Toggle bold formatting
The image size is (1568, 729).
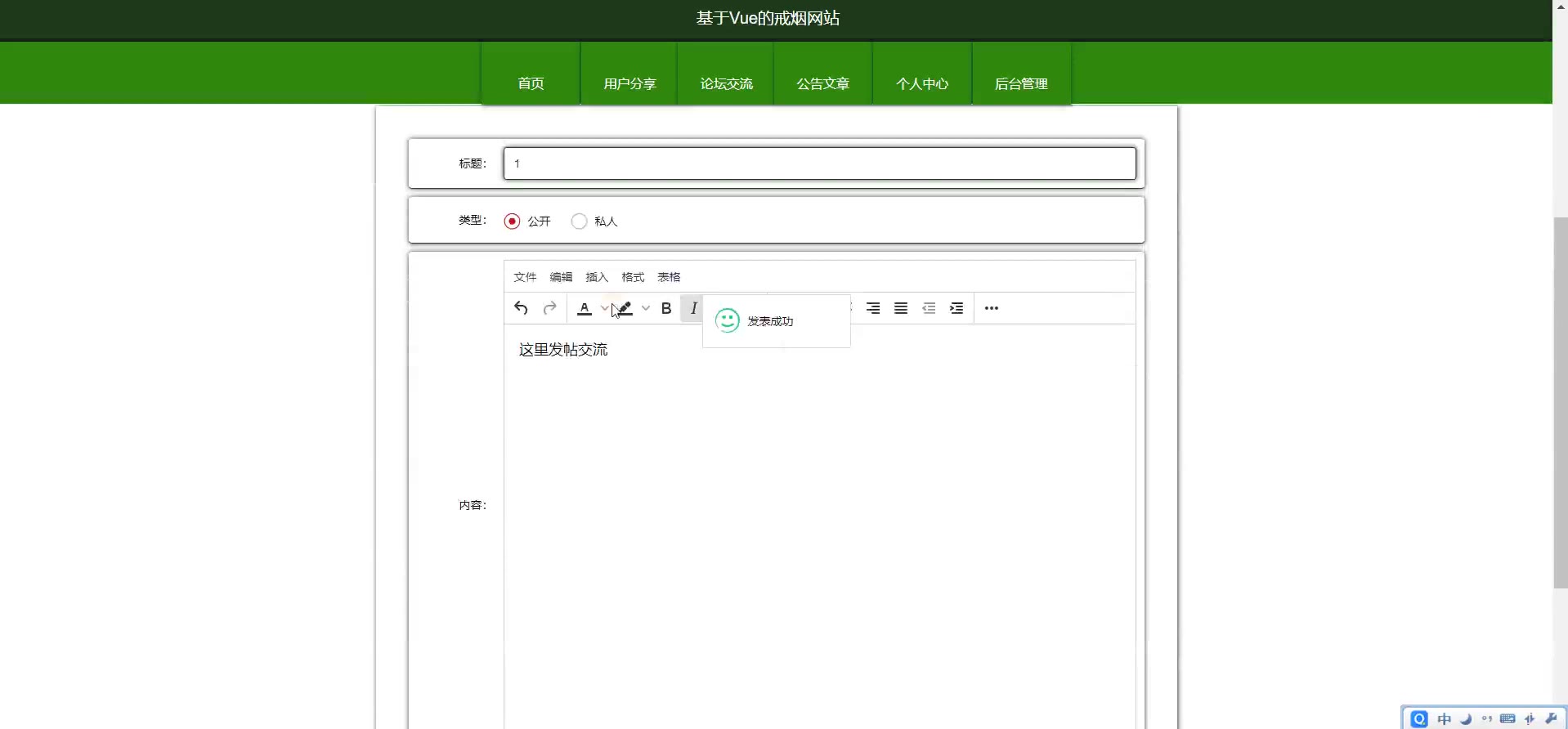tap(666, 308)
